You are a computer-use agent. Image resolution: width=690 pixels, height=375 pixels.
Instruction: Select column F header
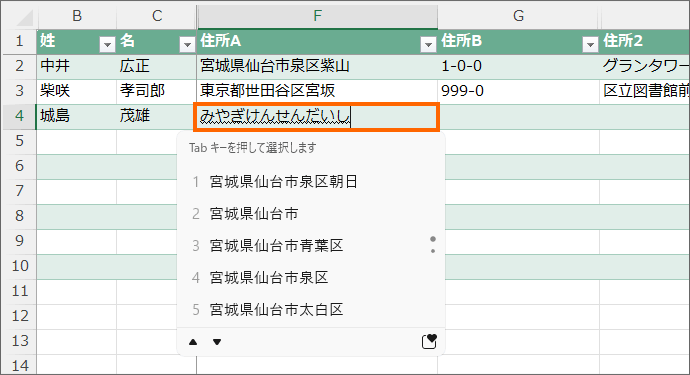[317, 16]
